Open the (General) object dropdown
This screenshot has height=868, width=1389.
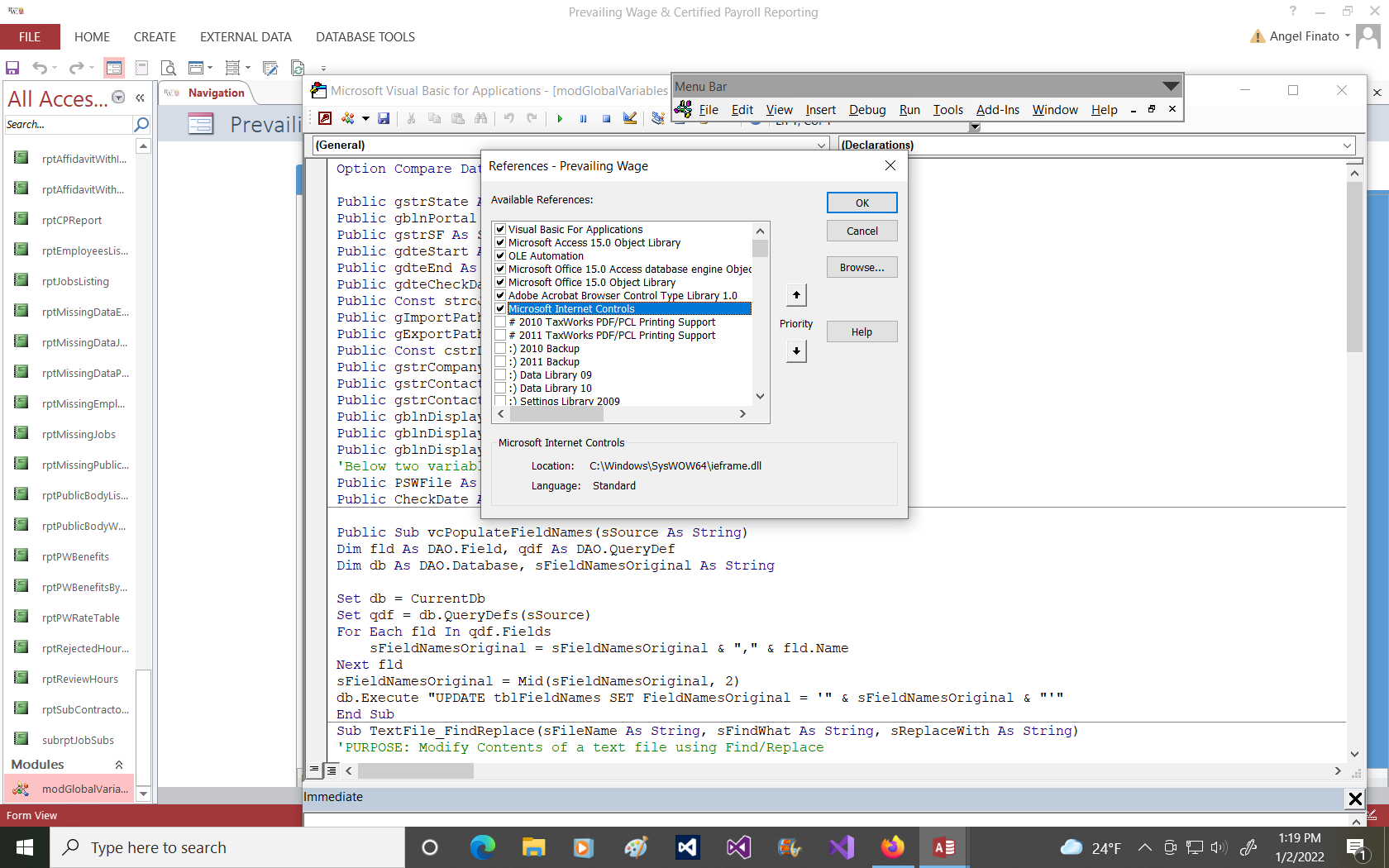[821, 145]
